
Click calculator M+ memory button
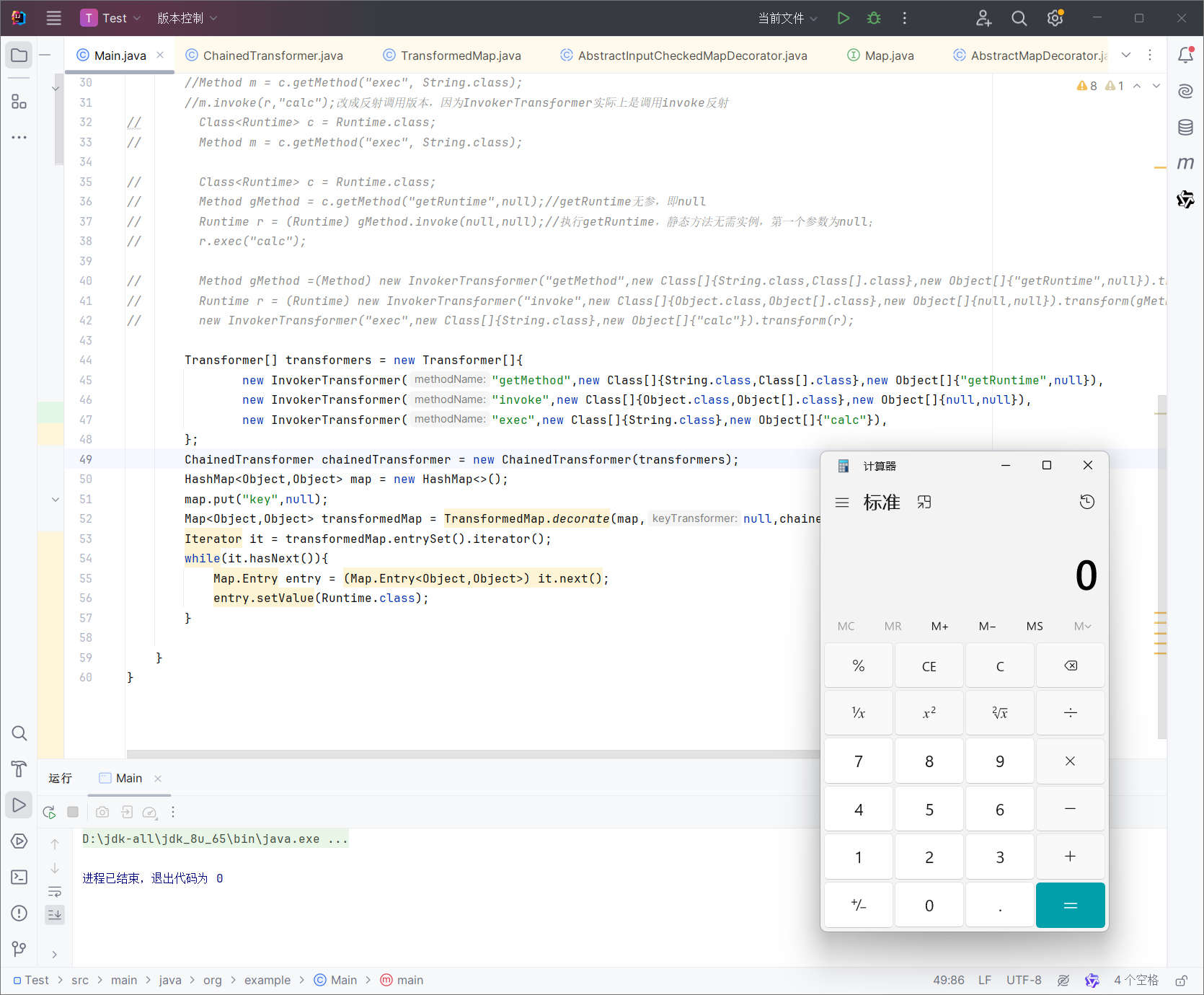tap(939, 626)
